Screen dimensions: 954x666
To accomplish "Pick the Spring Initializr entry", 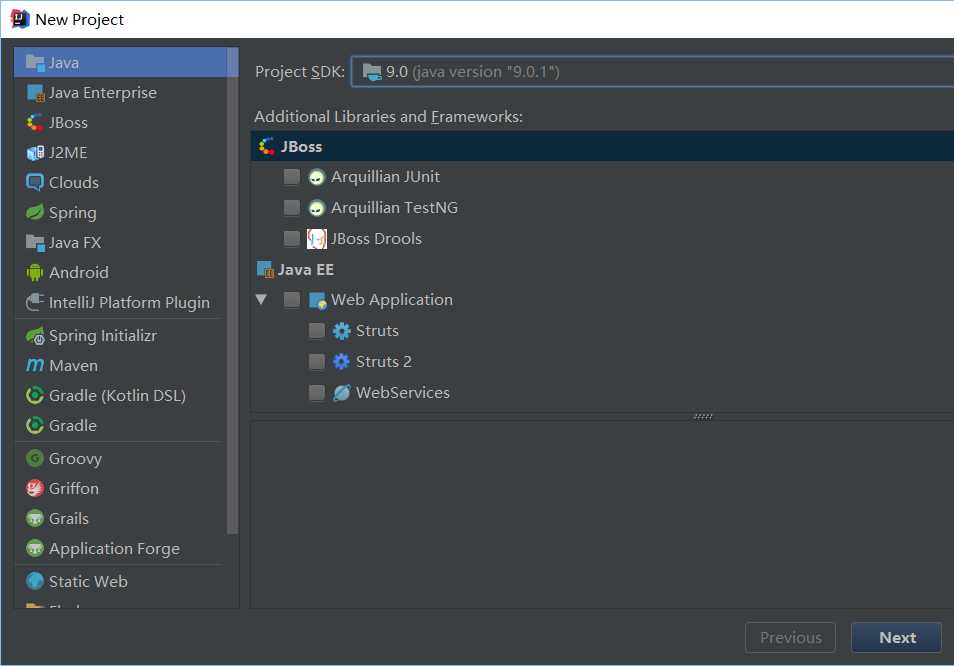I will (x=120, y=336).
